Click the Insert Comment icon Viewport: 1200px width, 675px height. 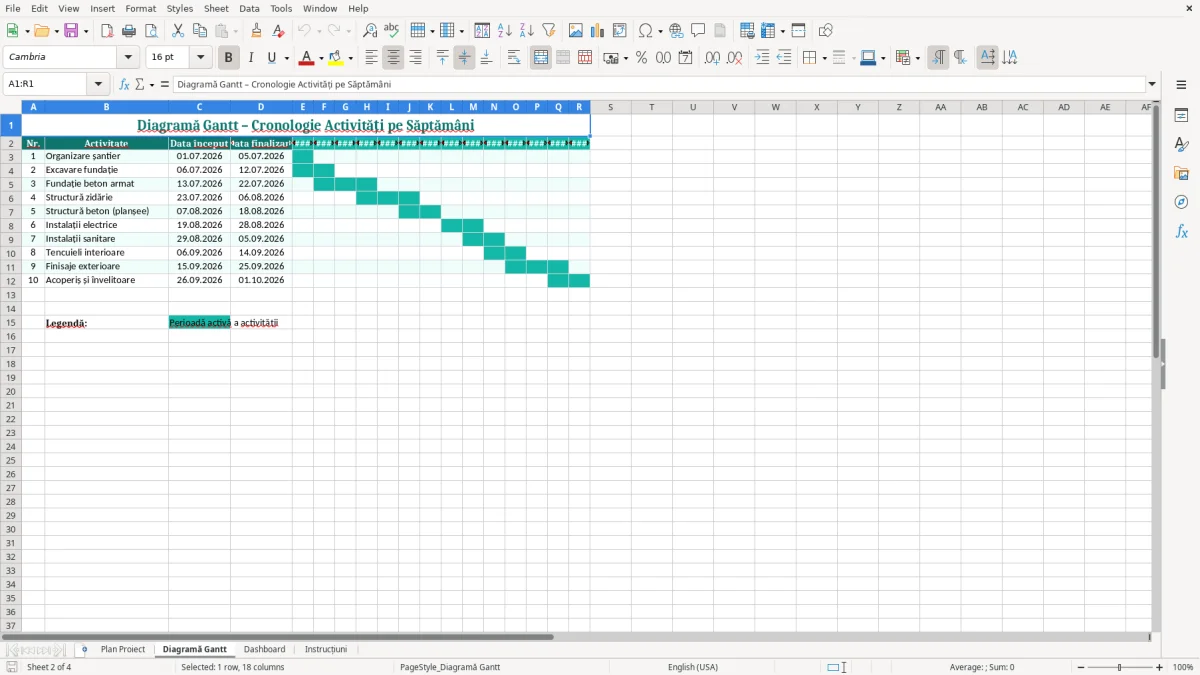pos(699,31)
